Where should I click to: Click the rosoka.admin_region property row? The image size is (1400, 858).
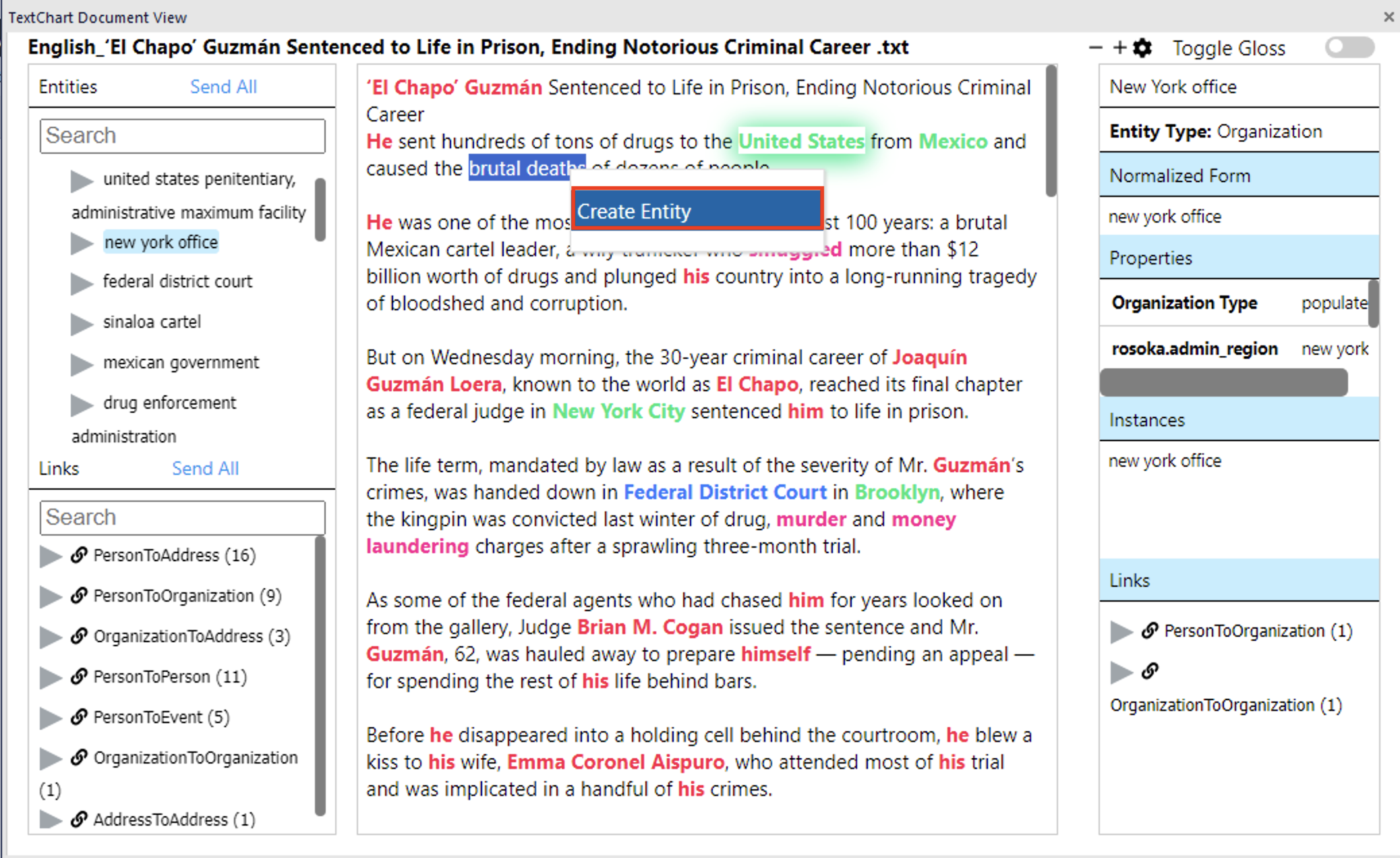(x=1239, y=349)
